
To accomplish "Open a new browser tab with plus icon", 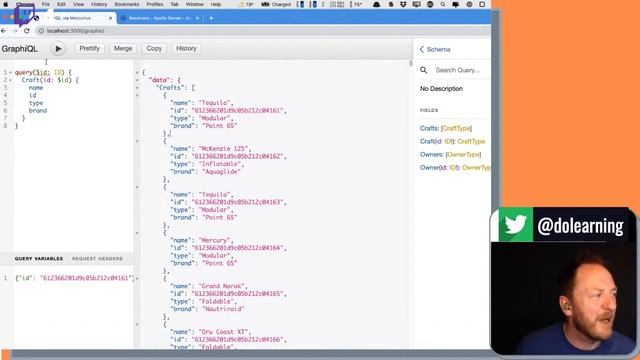I will click(x=211, y=18).
